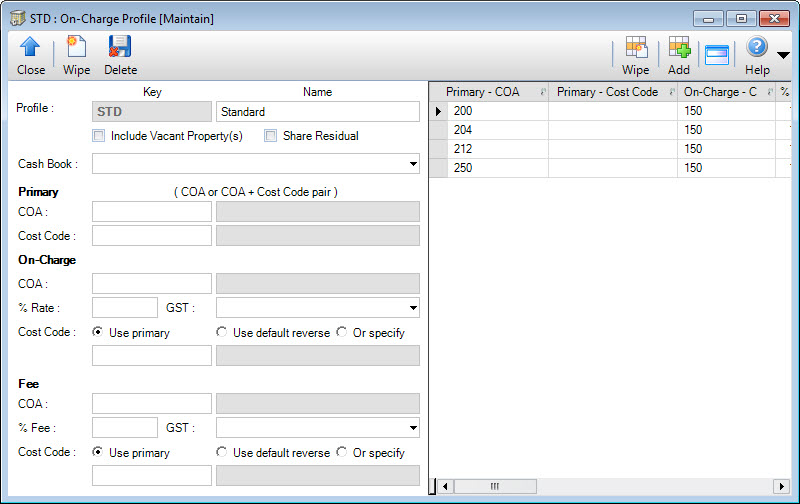Open the Cash Book dropdown
Screen dimensions: 800x504
point(413,164)
